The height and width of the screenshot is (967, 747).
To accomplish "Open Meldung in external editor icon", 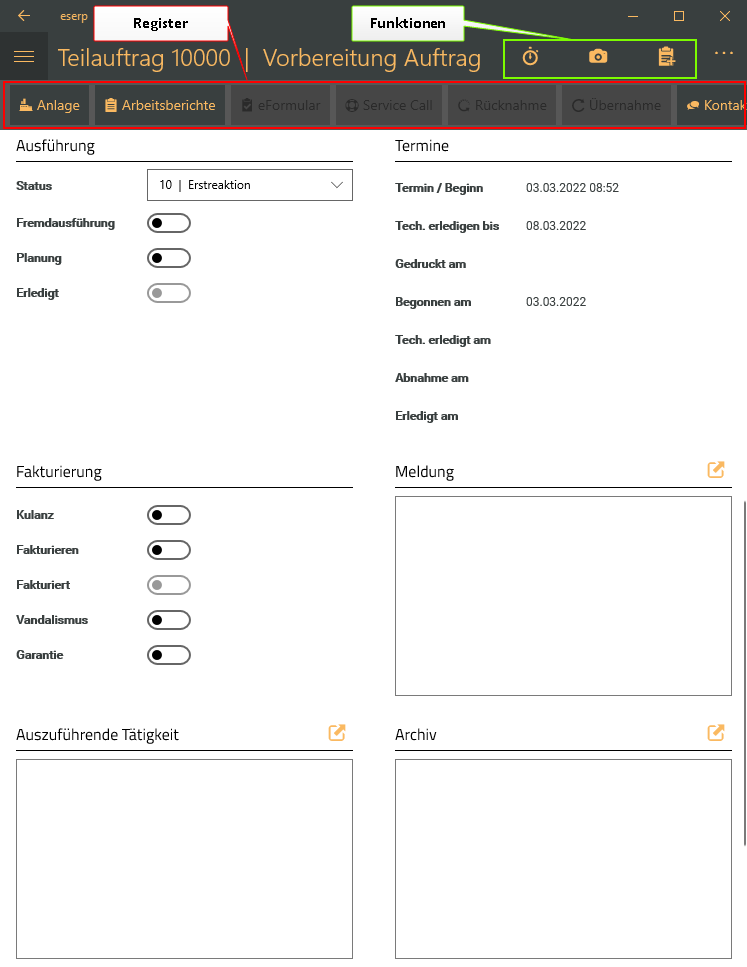I will point(716,470).
